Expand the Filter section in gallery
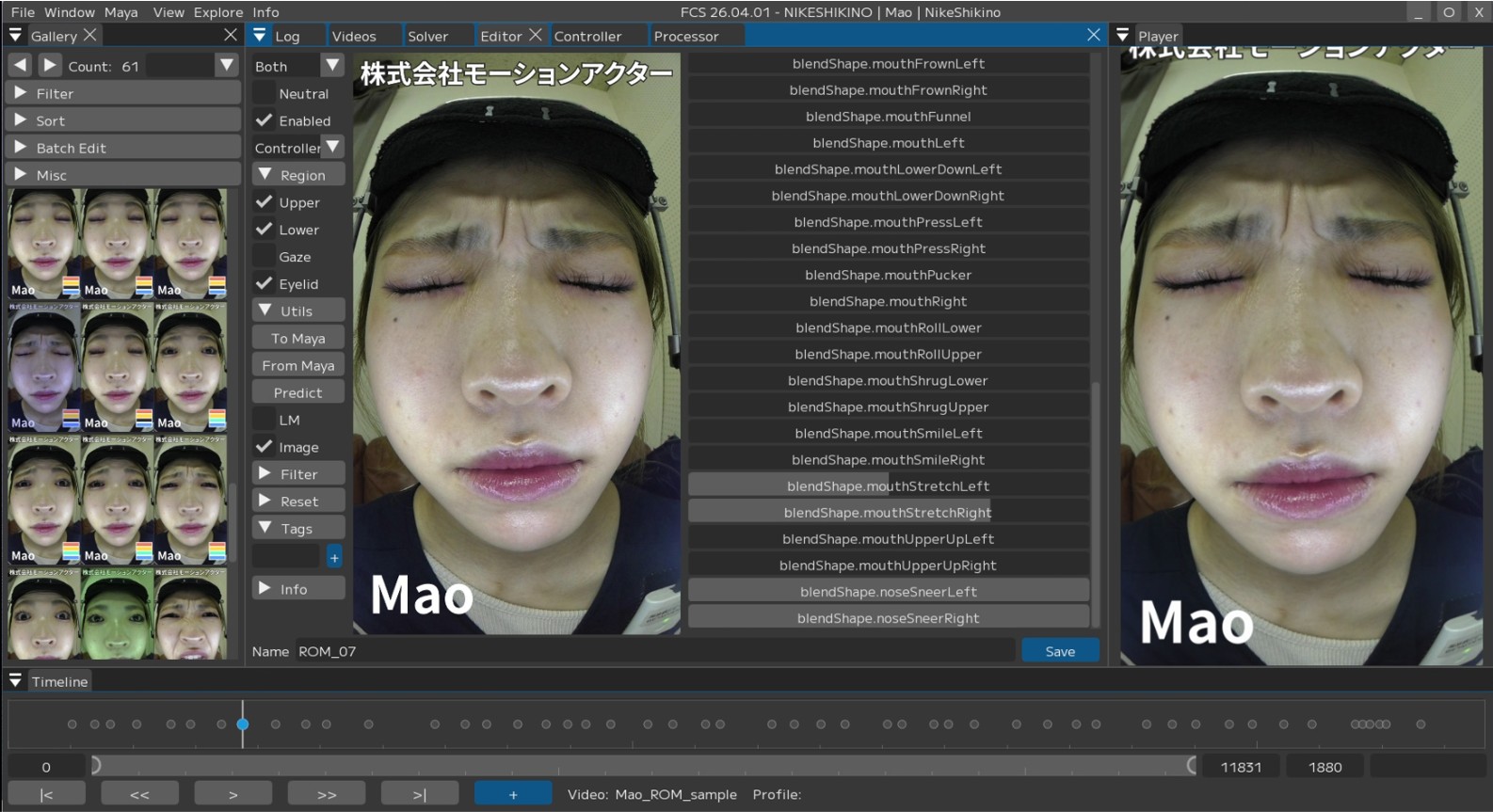The width and height of the screenshot is (1493, 812). pos(124,93)
